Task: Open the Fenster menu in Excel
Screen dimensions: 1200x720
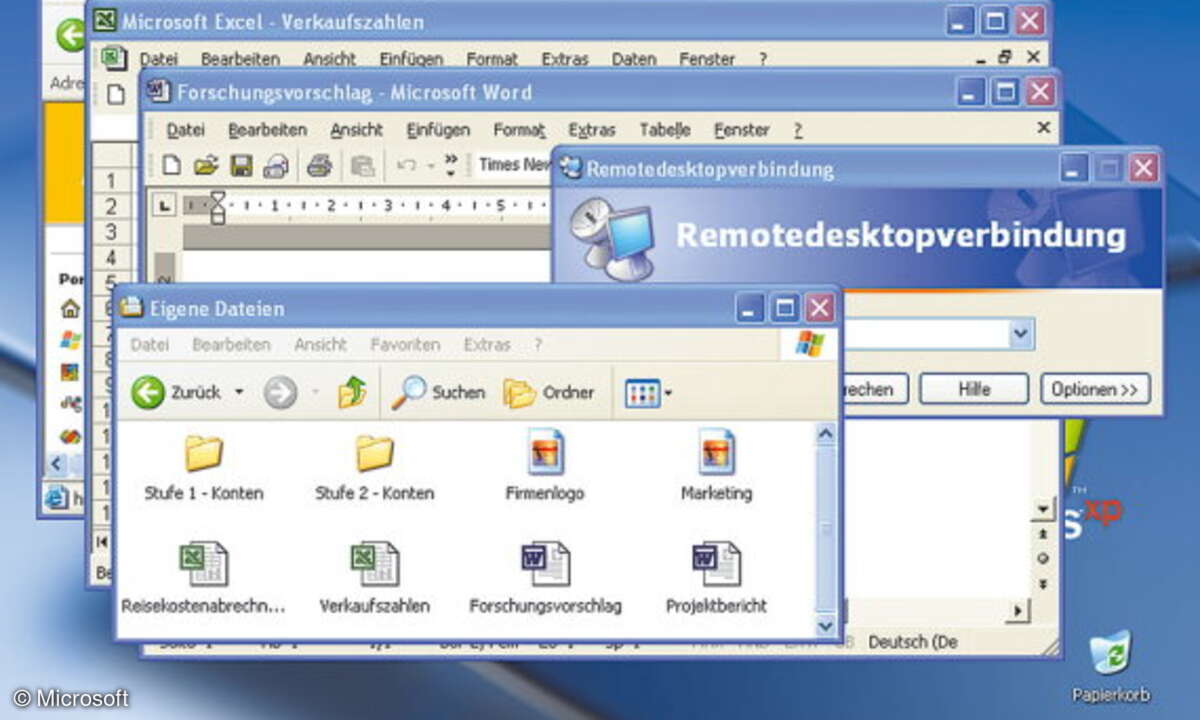Action: tap(707, 59)
